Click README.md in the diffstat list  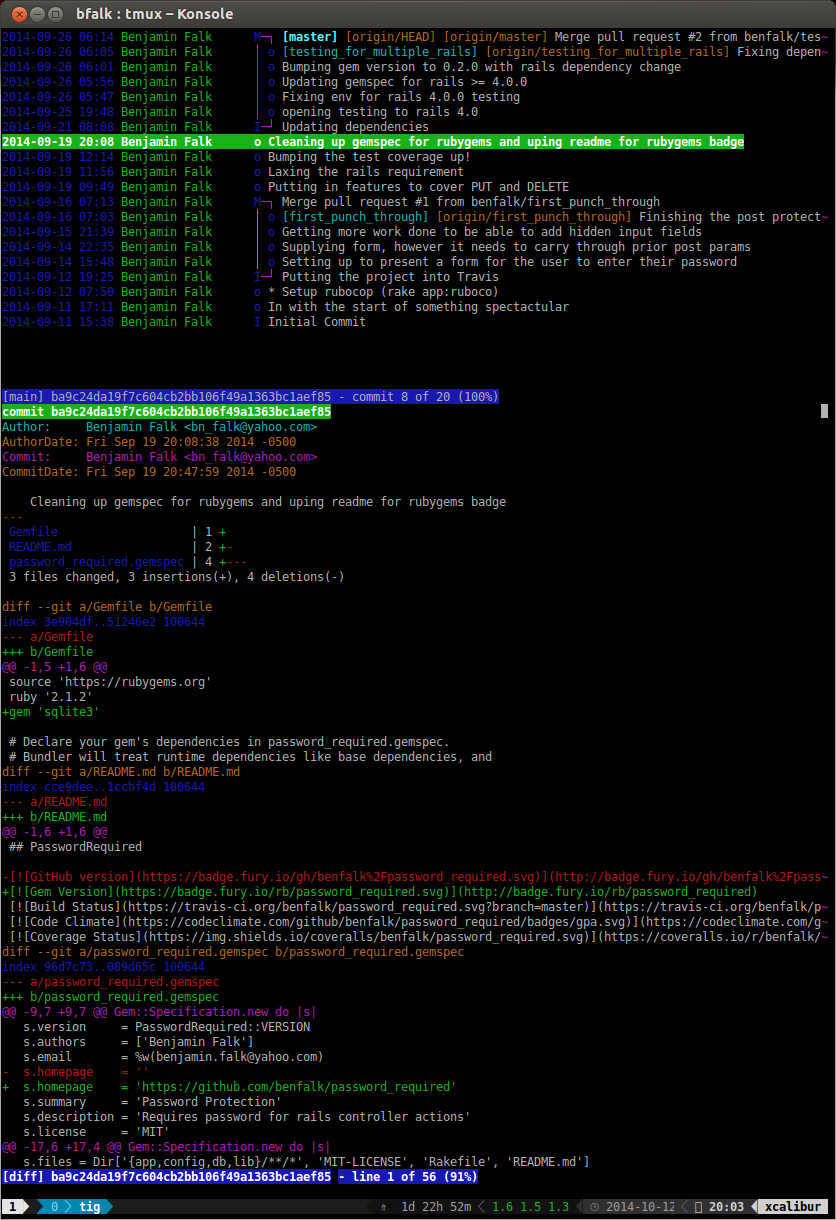[40, 547]
